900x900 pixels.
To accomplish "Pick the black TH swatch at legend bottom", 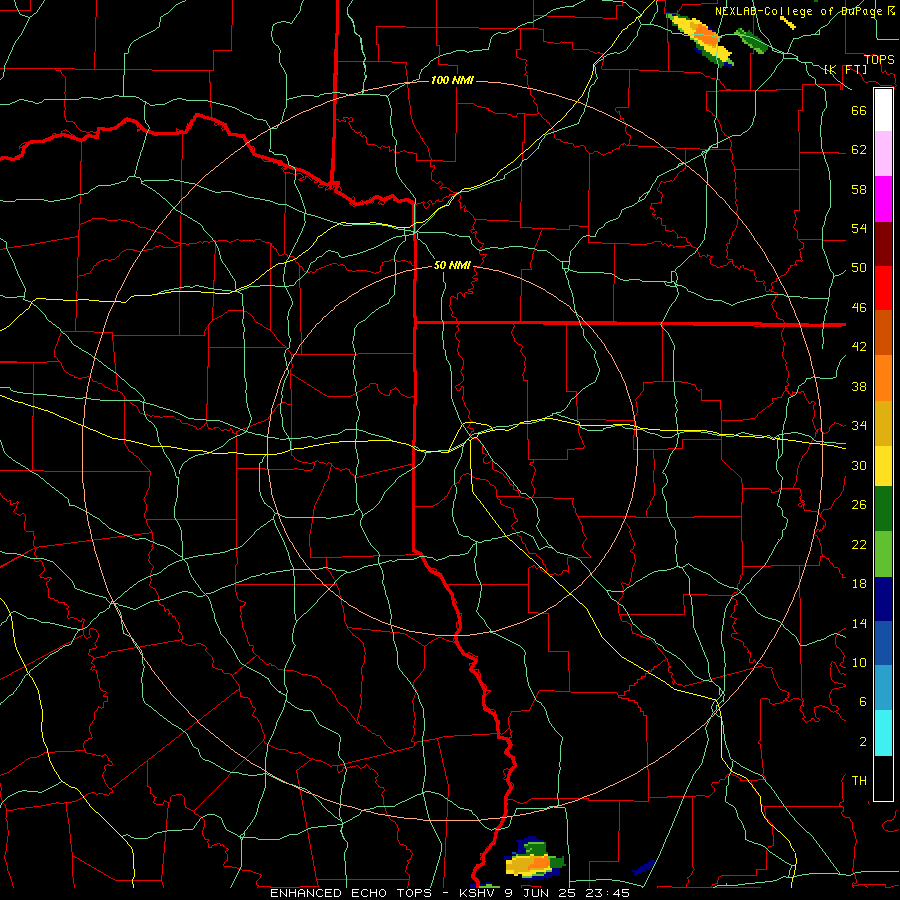I will (883, 778).
